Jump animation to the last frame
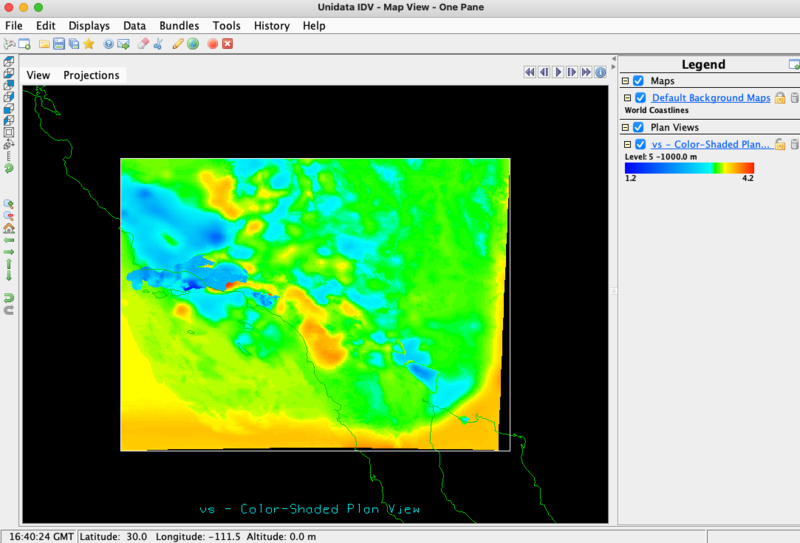This screenshot has width=800, height=543. tap(586, 72)
